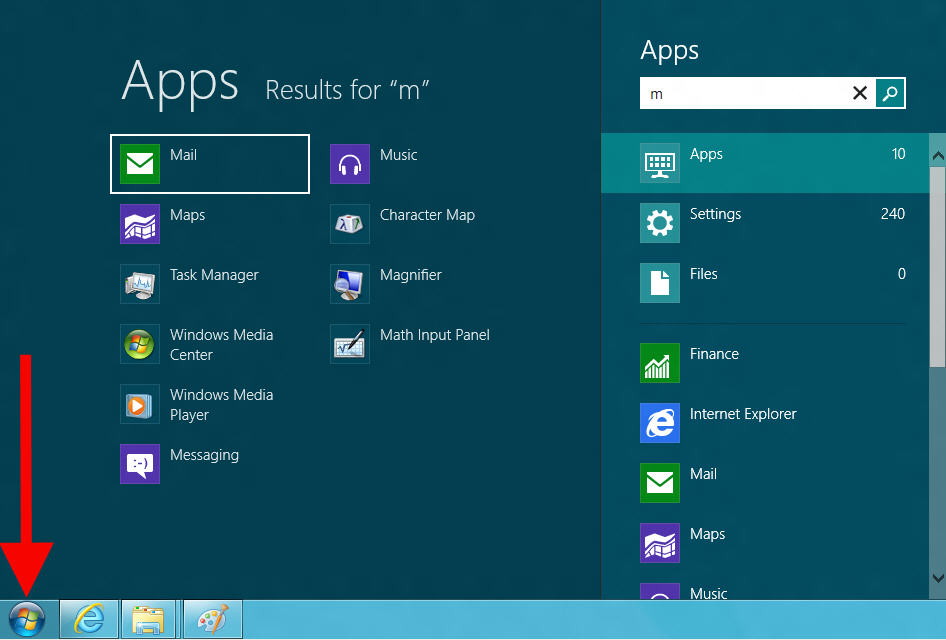Image resolution: width=946 pixels, height=640 pixels.
Task: Open the Mail app icon in results
Action: 140,163
